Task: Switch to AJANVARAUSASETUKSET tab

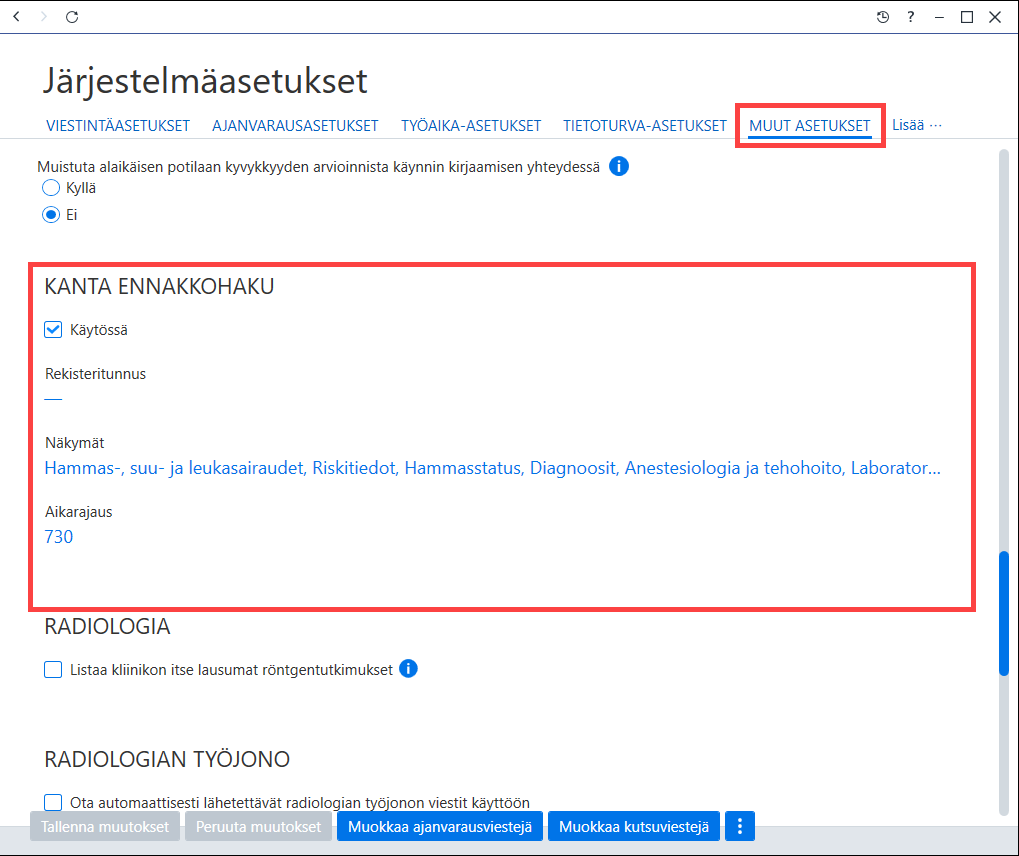Action: tap(295, 125)
